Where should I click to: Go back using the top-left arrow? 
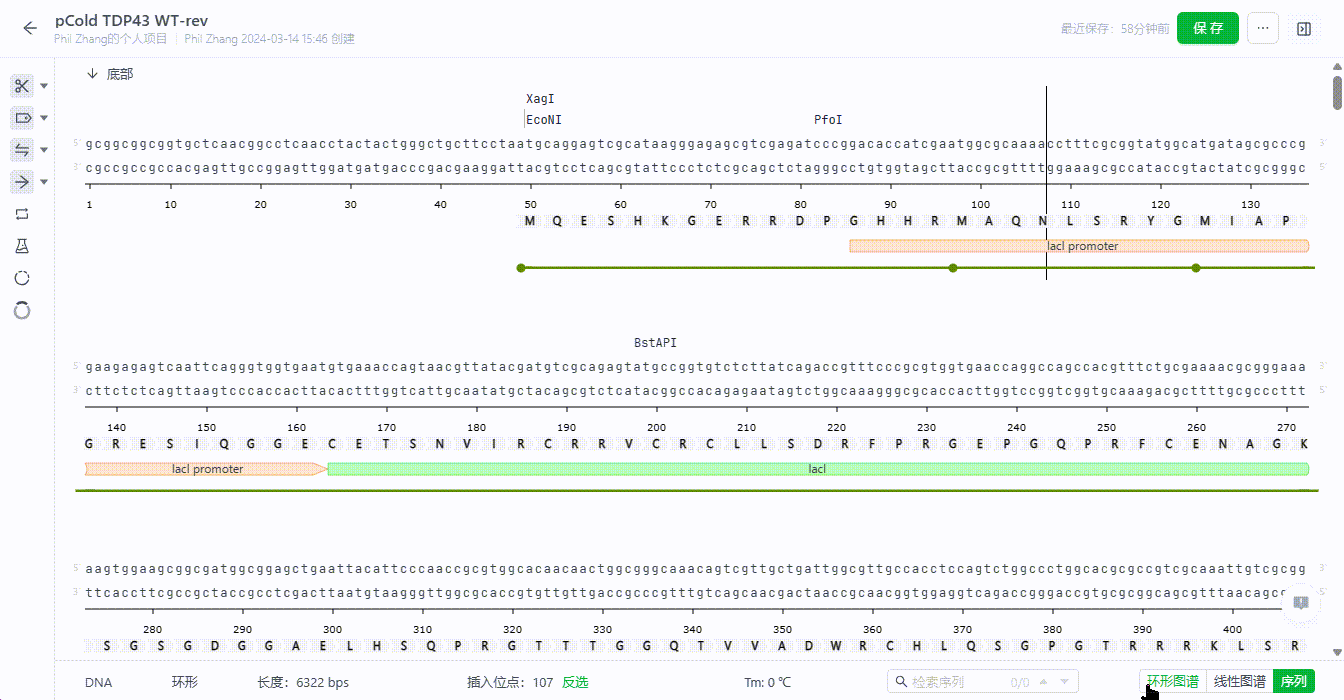click(30, 29)
